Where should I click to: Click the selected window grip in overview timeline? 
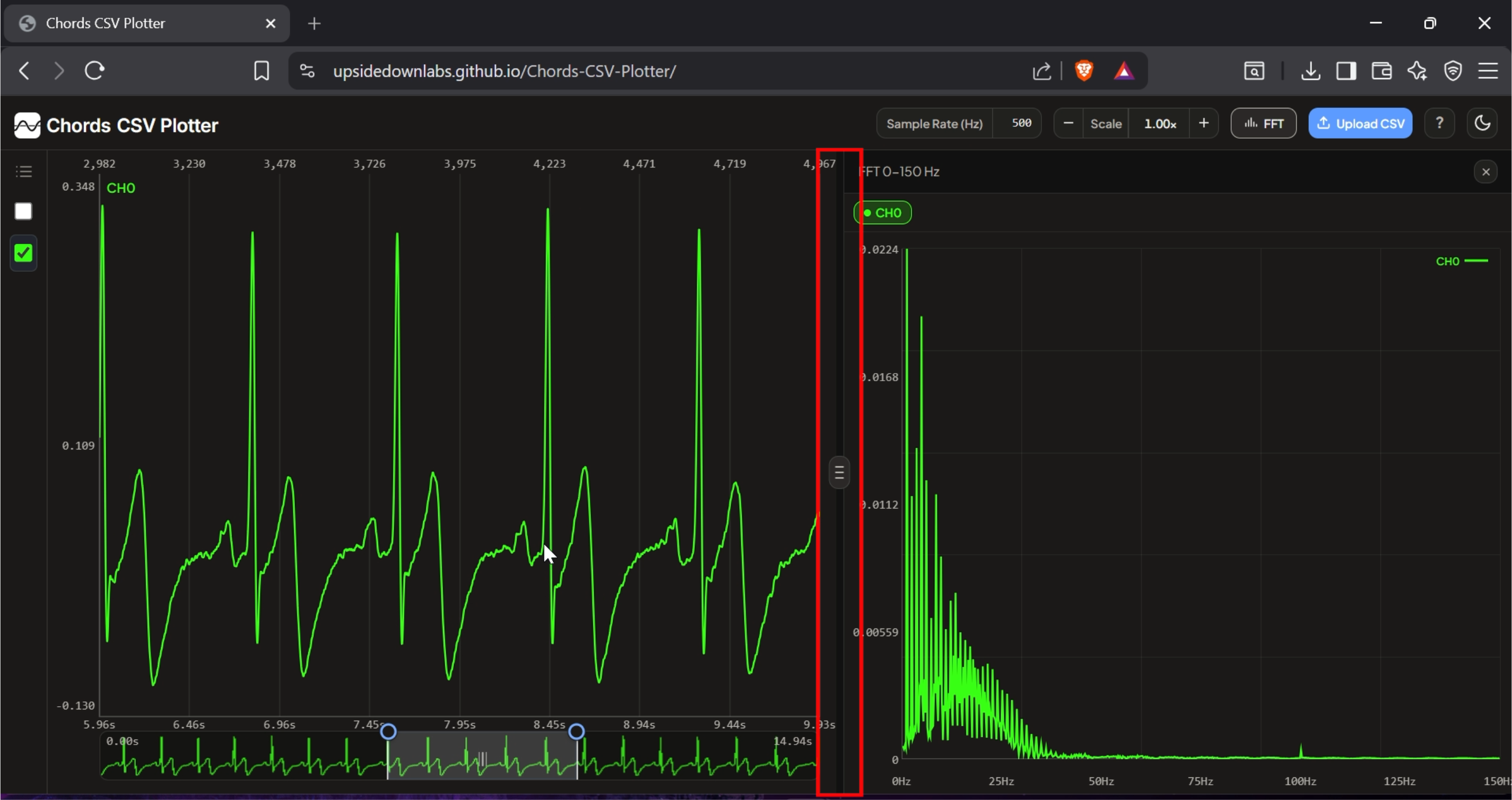[x=482, y=759]
